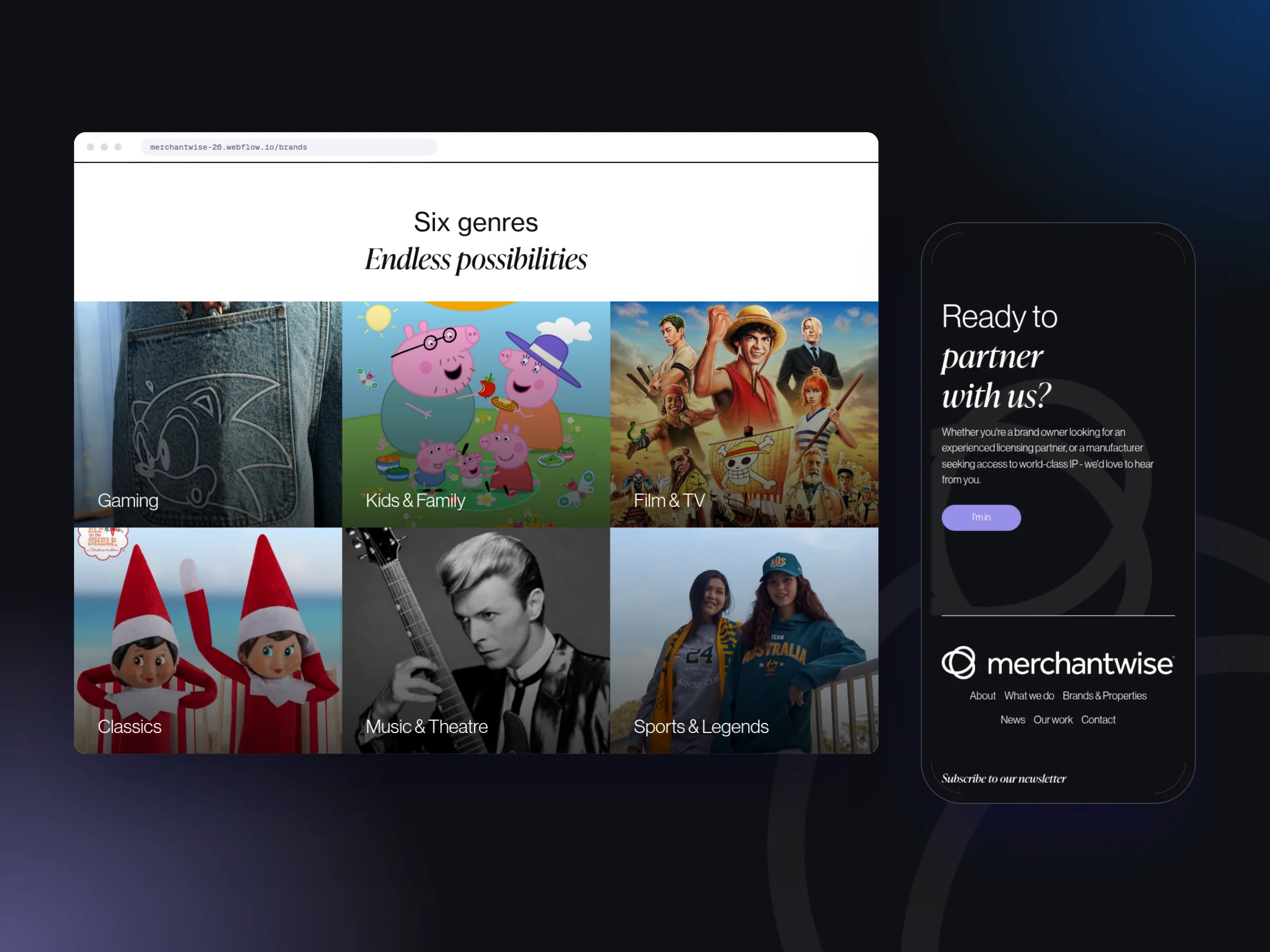Click the third browser window dot
This screenshot has width=1270, height=952.
pos(117,147)
